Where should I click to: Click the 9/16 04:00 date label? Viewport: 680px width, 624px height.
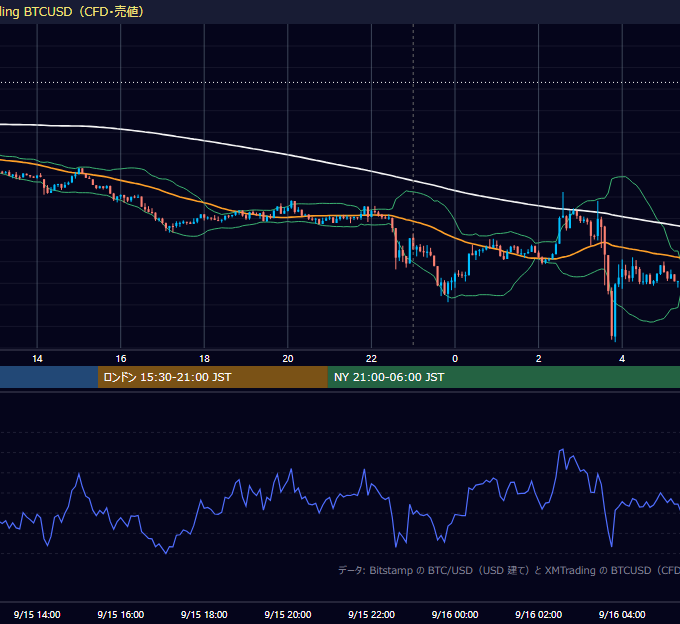(x=622, y=614)
